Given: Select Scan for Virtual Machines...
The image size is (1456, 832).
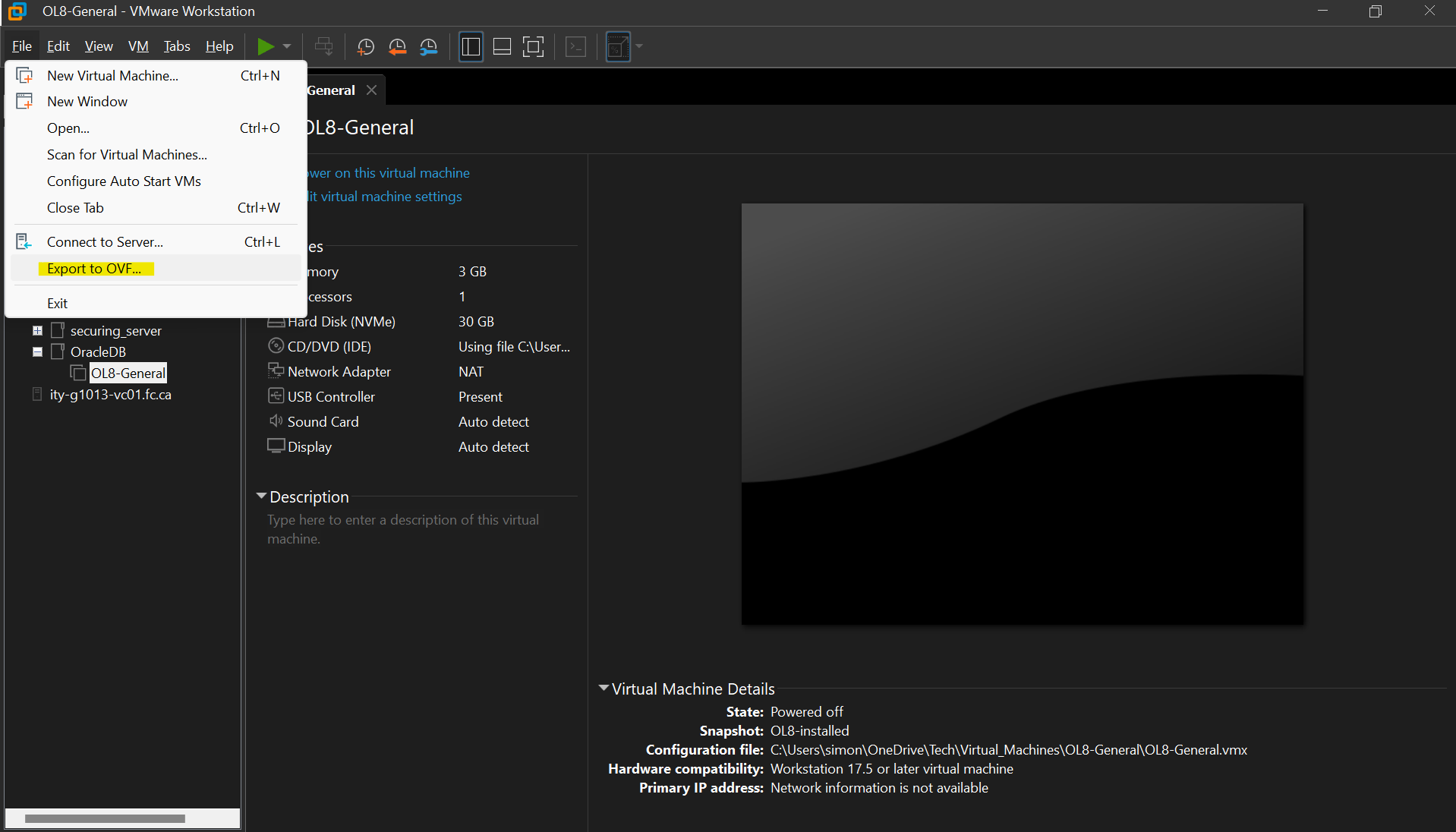Looking at the screenshot, I should pyautogui.click(x=156, y=155).
